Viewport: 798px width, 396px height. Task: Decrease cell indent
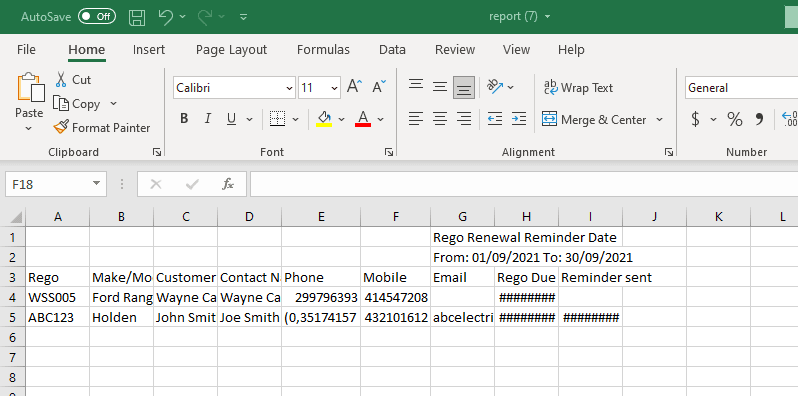point(495,119)
